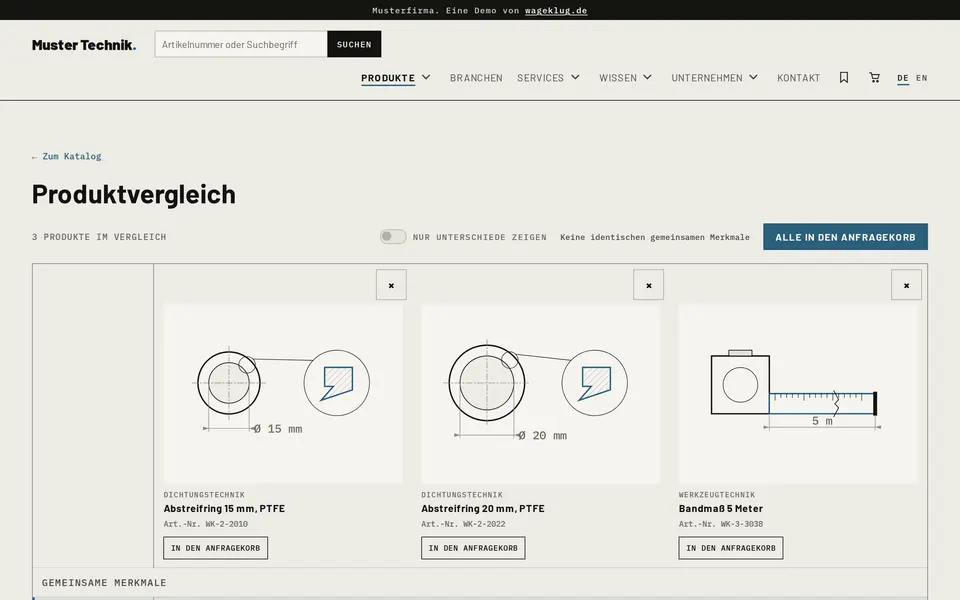The image size is (960, 600).
Task: Open Abstreifring 15 mm, PTFE title
Action: point(224,508)
